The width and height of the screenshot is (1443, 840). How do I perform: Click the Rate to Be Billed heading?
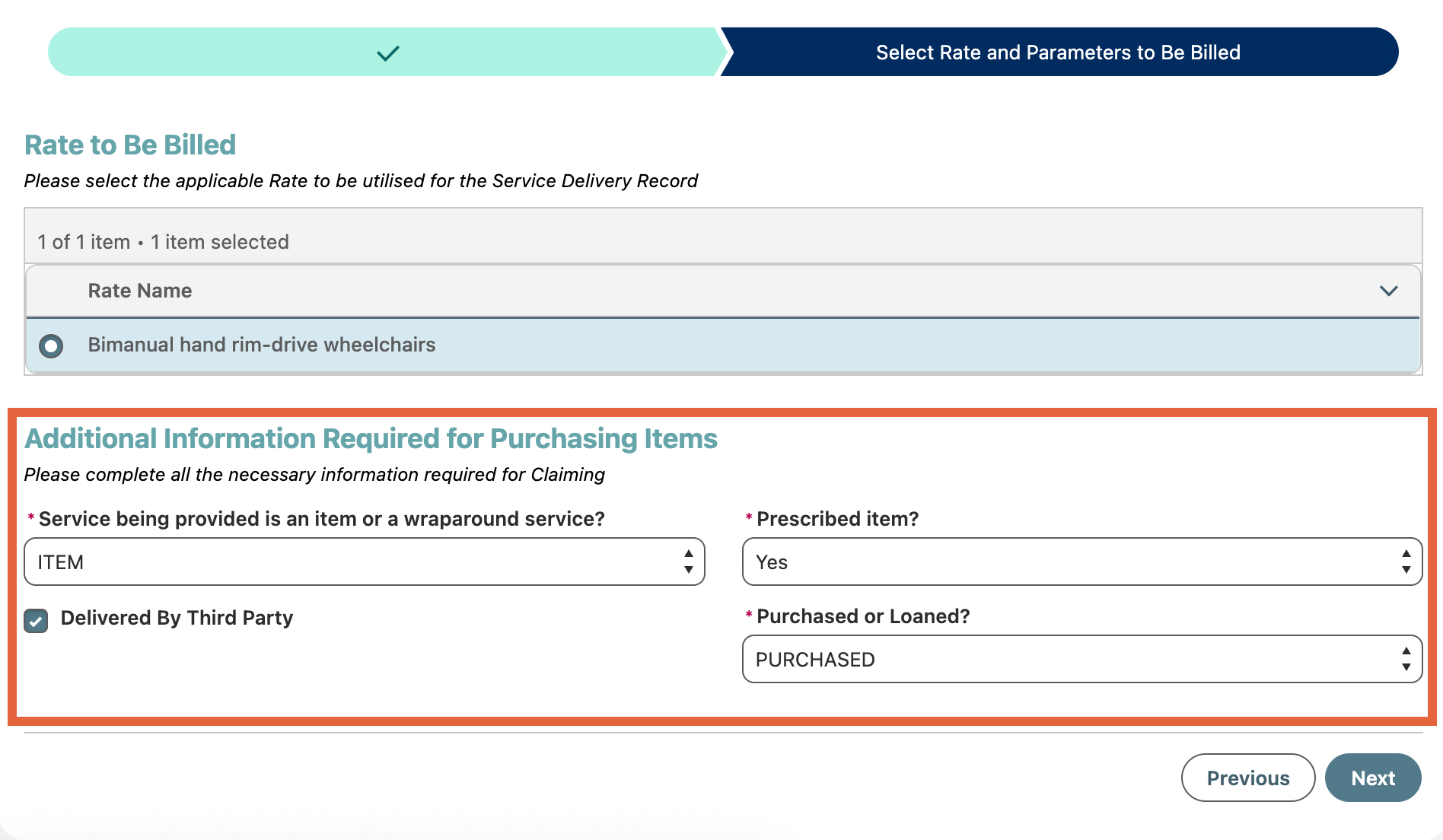130,145
